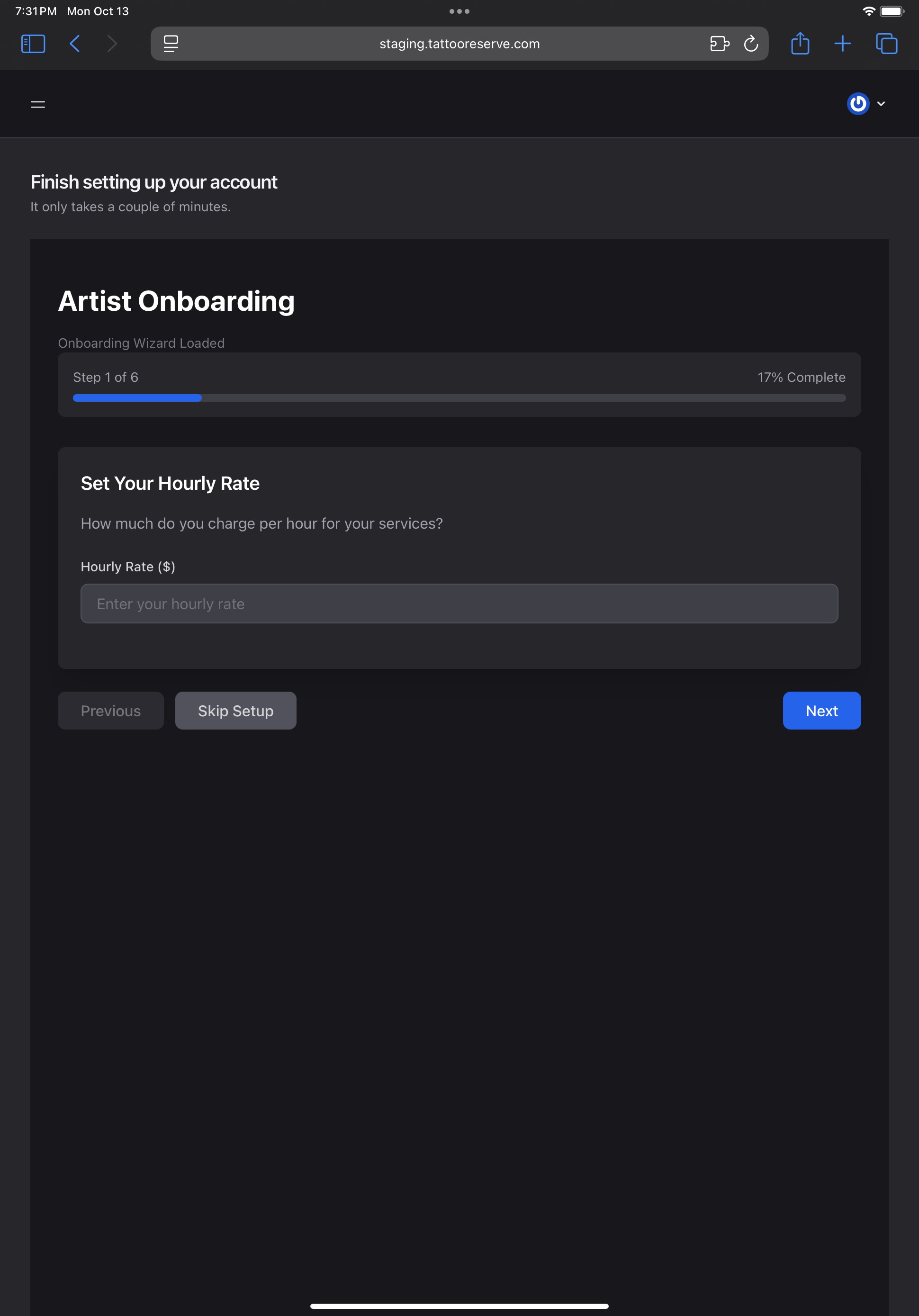Viewport: 919px width, 1316px height.
Task: Open a new tab with plus icon
Action: point(842,44)
